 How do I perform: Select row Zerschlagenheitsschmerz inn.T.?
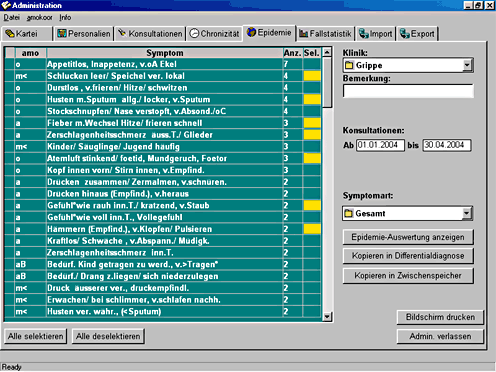pyautogui.click(x=163, y=253)
